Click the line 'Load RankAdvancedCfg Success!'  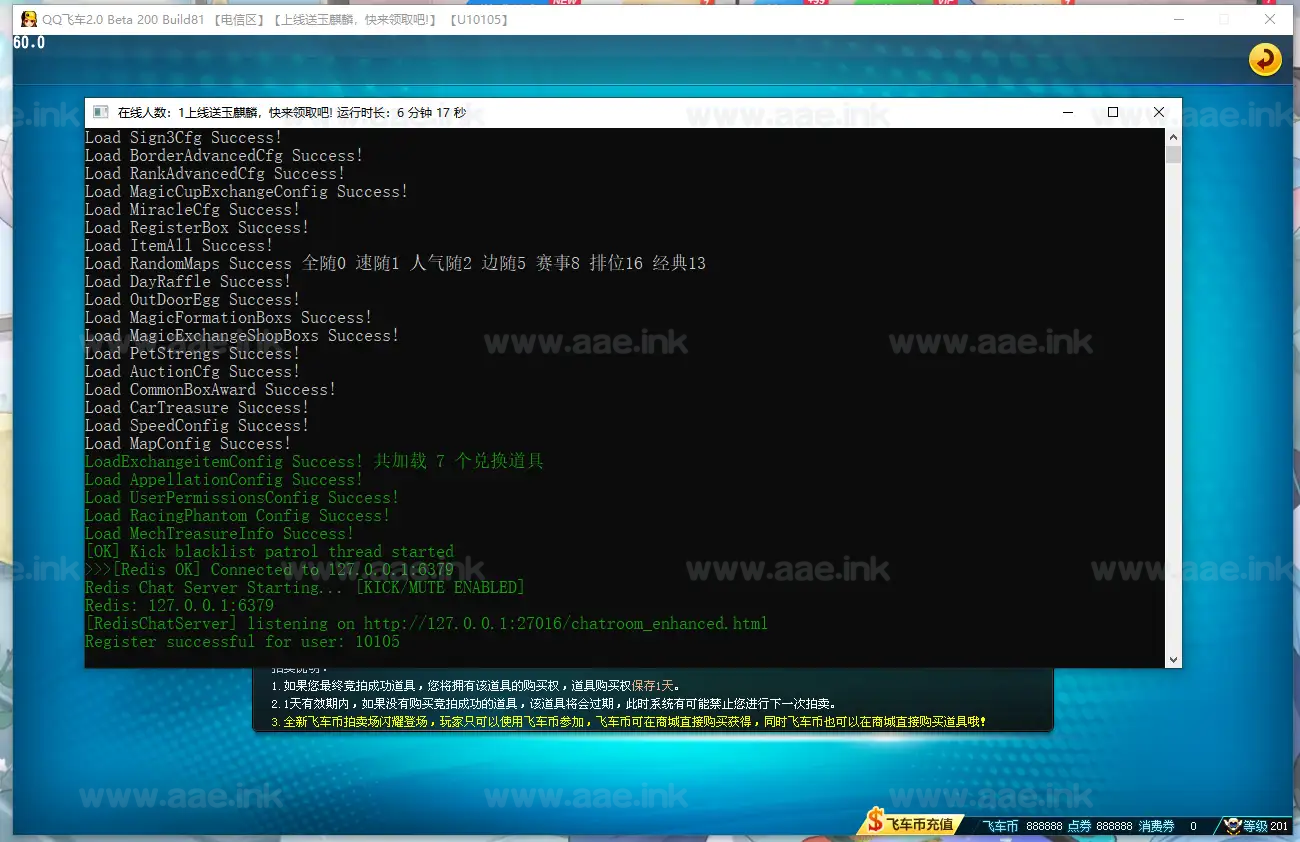(215, 174)
